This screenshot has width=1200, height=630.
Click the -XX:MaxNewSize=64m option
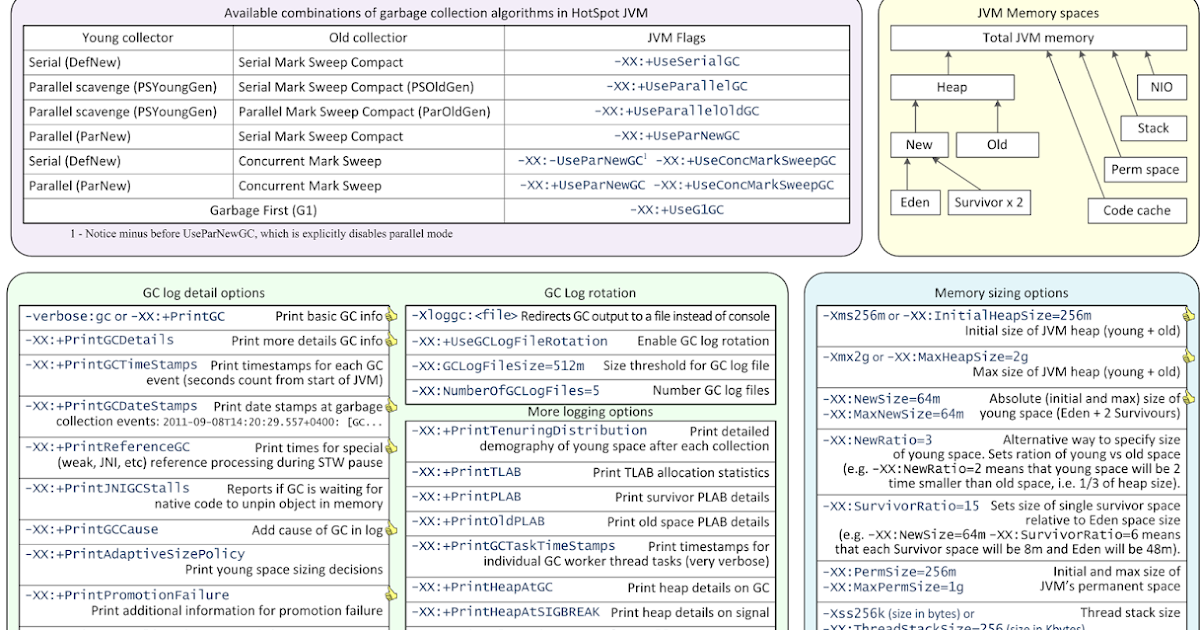coord(892,414)
